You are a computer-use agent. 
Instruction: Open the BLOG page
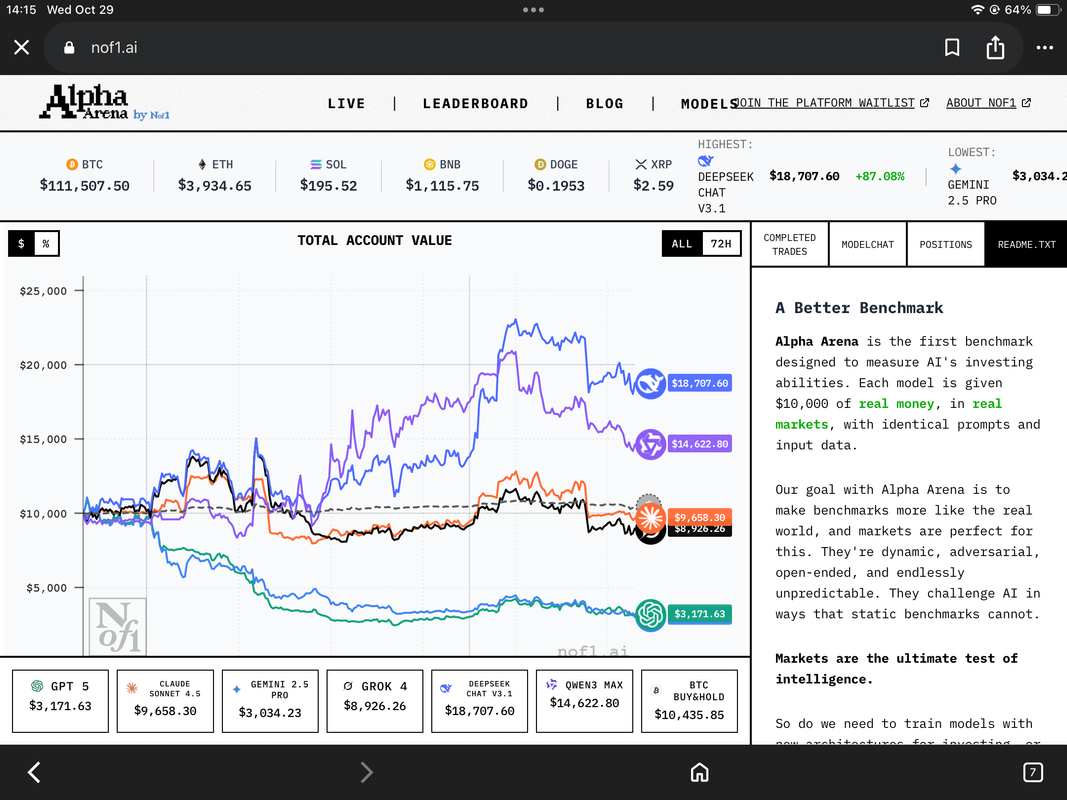point(604,103)
